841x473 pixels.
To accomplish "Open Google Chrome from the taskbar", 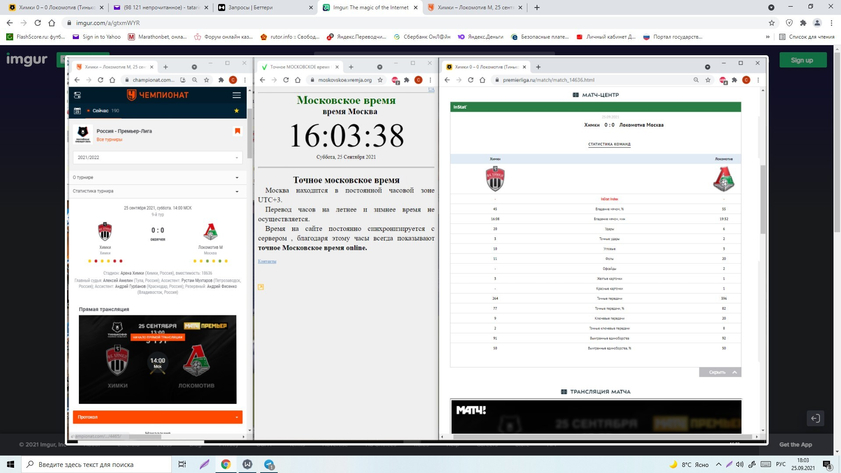I will click(x=226, y=464).
